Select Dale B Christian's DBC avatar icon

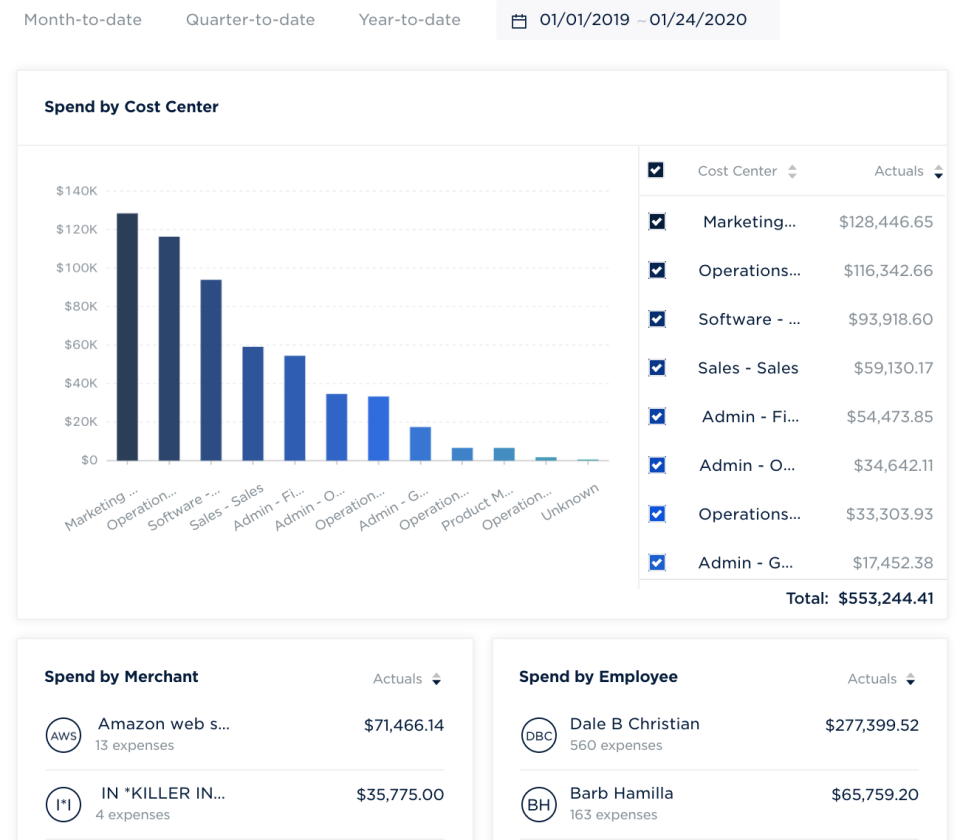539,733
